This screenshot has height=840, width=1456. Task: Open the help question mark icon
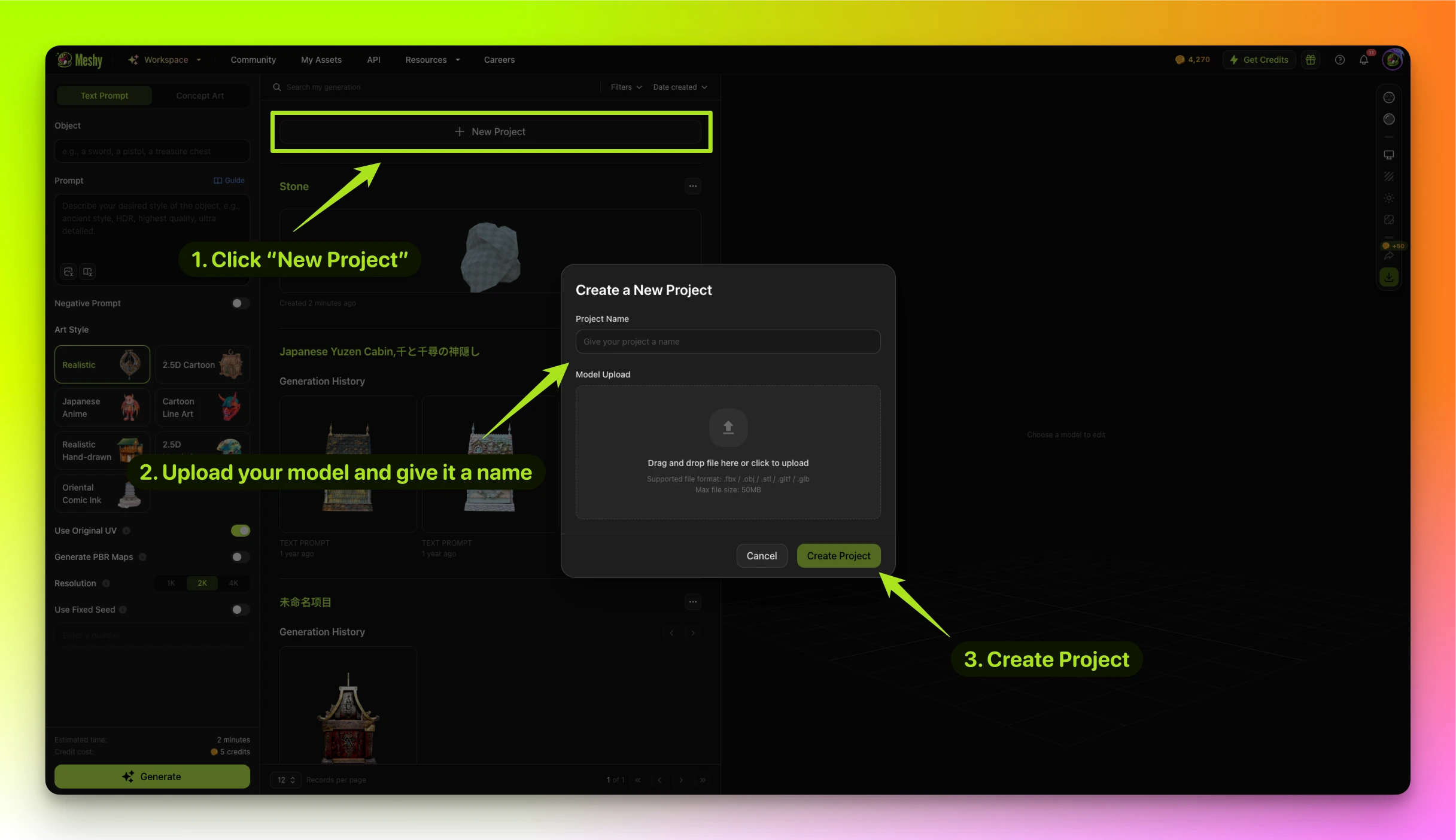1340,60
